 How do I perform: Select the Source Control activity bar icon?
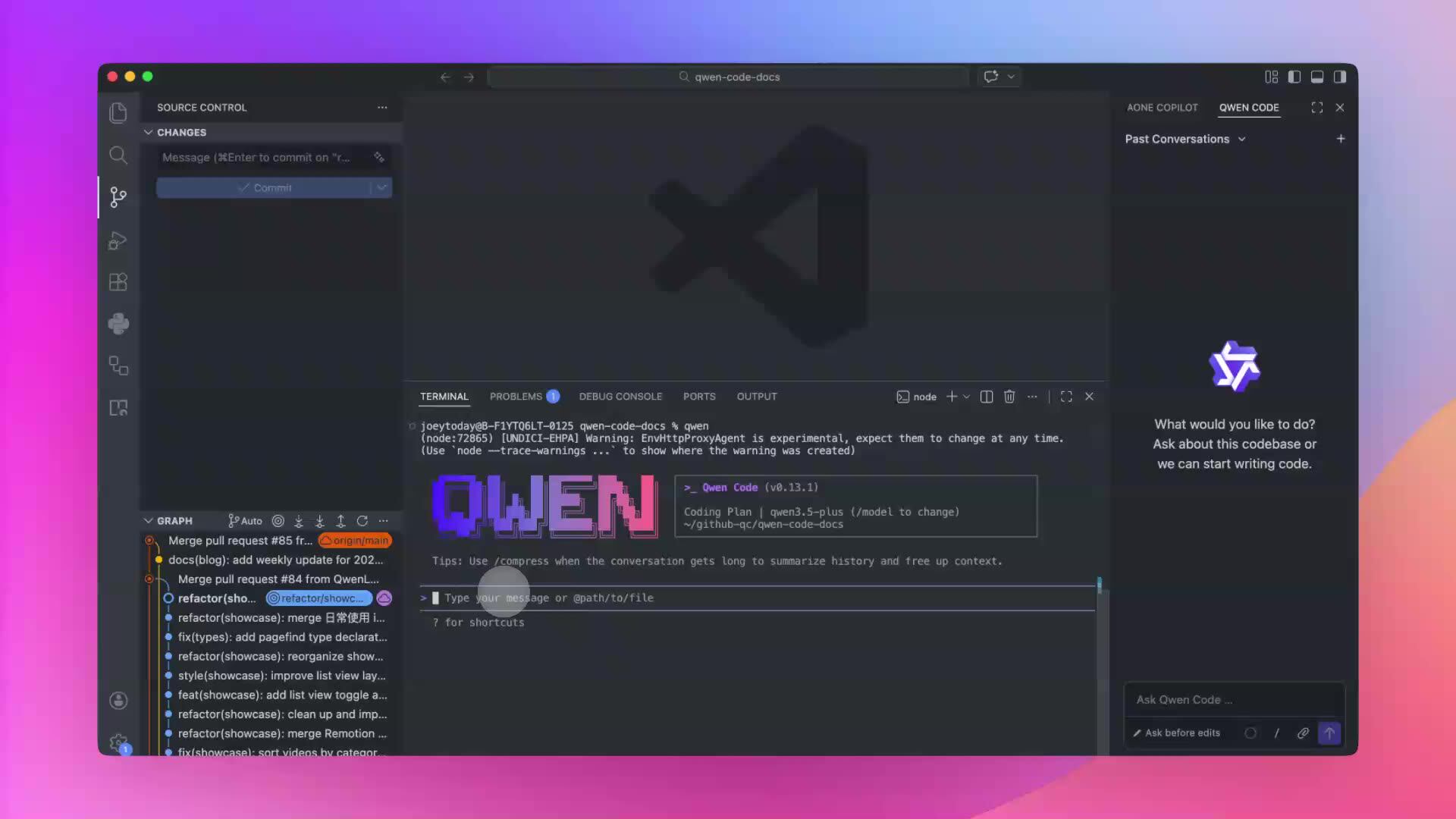[118, 197]
